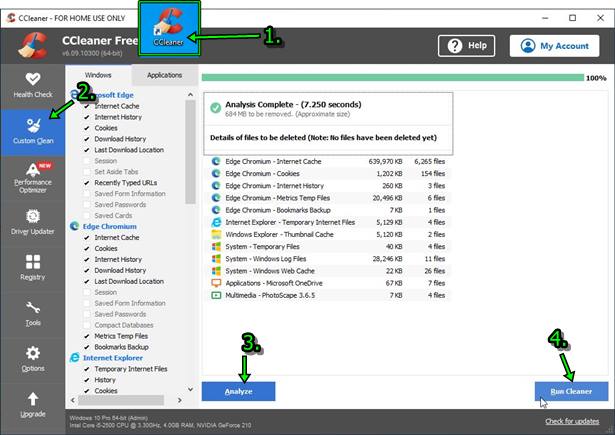615x435 pixels.
Task: Click the Upgrade arrow icon
Action: click(33, 399)
